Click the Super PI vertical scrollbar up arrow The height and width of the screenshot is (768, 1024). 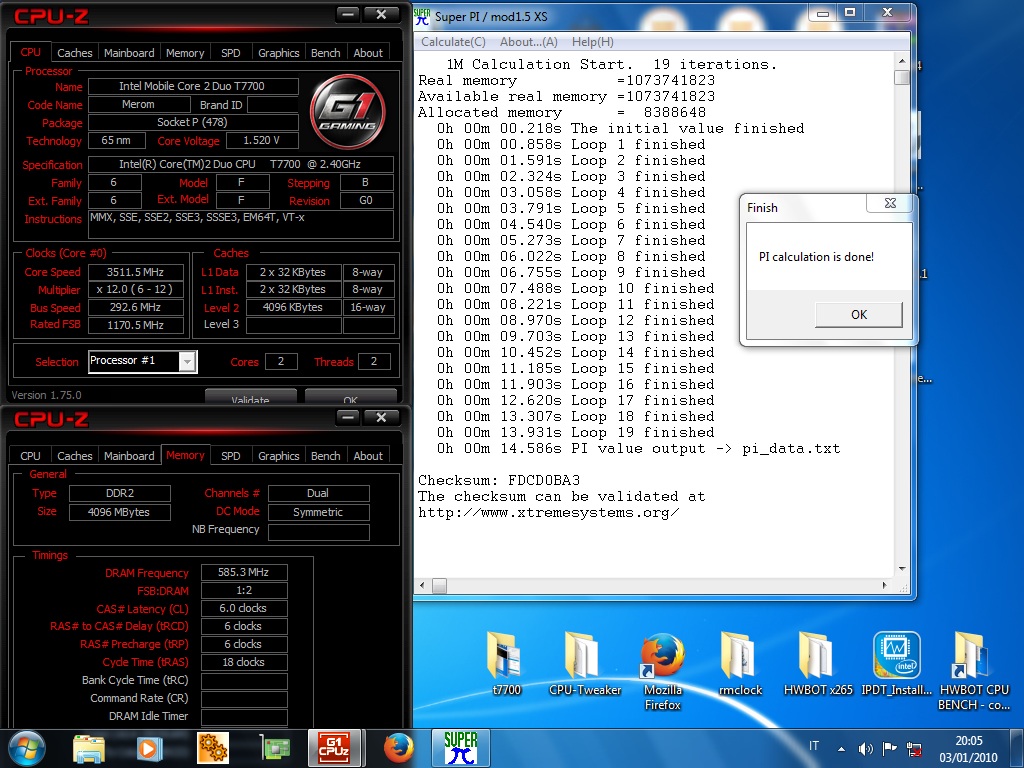tap(902, 61)
